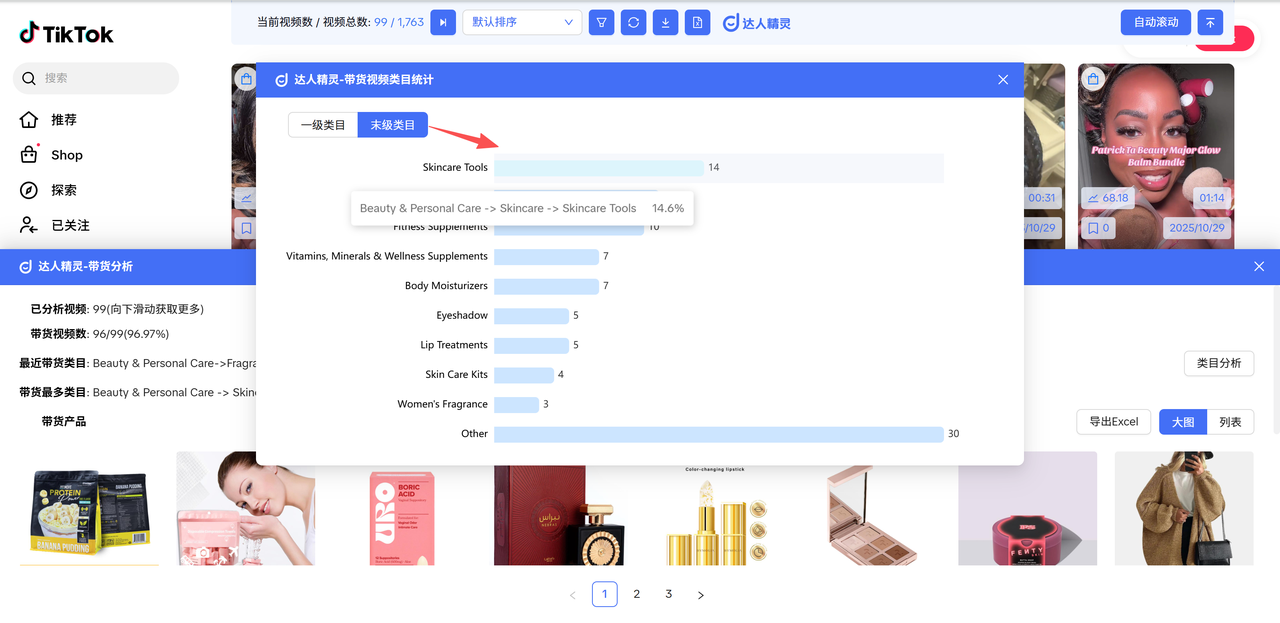
Task: Switch to 一级类目 category view
Action: pyautogui.click(x=323, y=125)
